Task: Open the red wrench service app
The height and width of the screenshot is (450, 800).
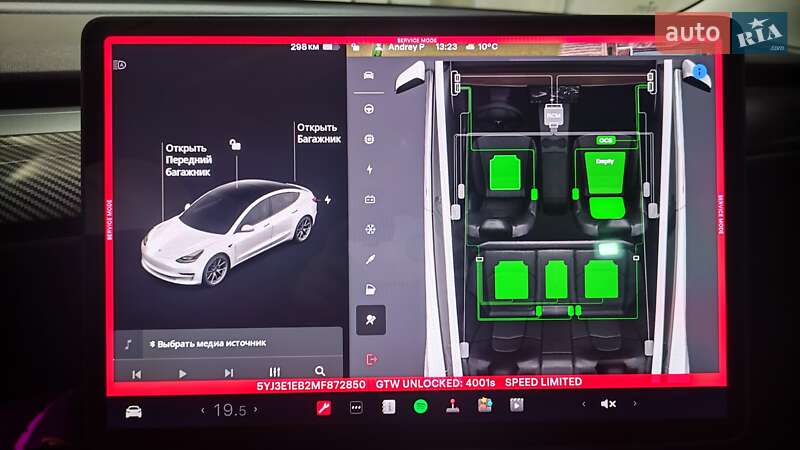Action: tap(324, 408)
